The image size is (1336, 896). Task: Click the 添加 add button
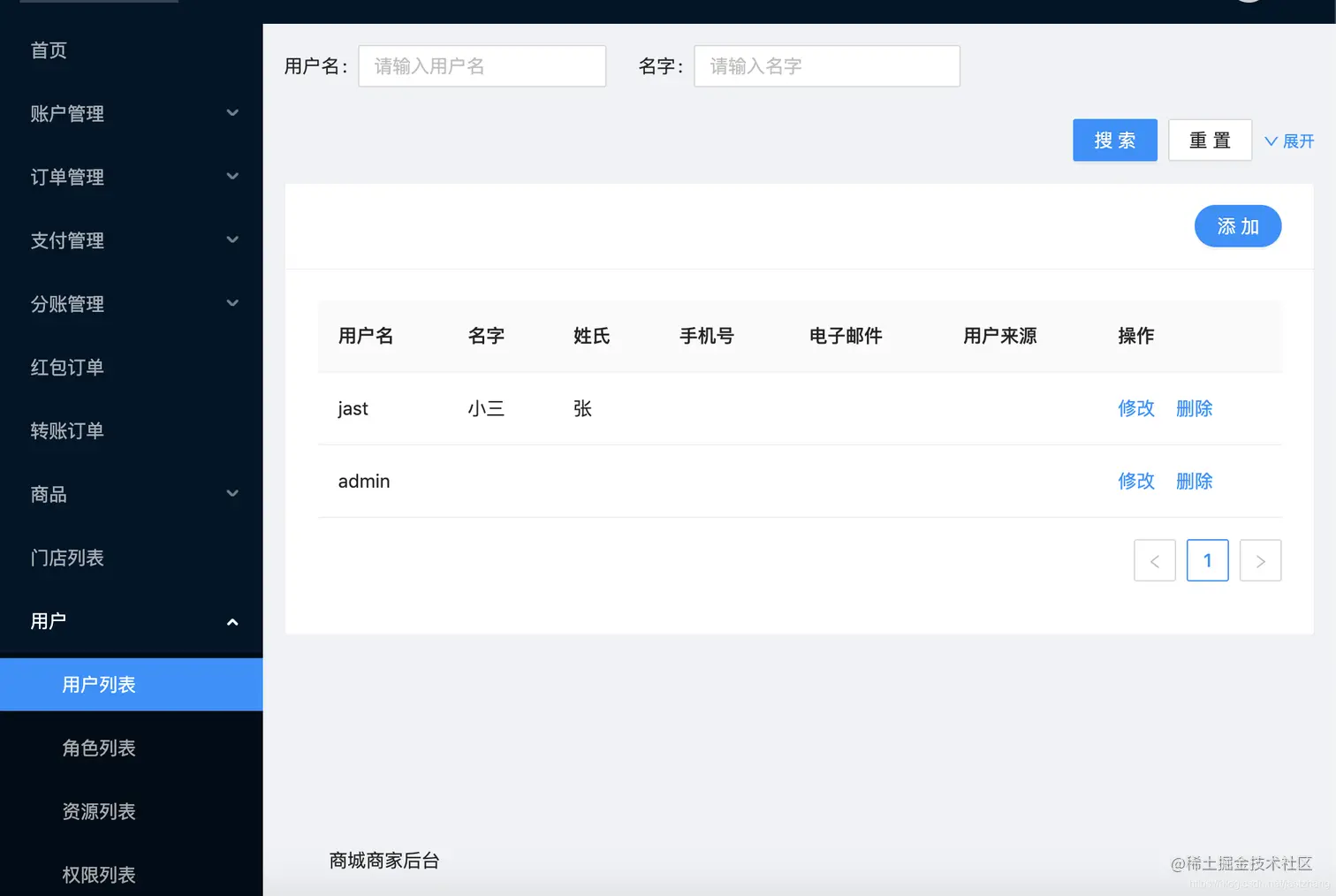pyautogui.click(x=1237, y=226)
